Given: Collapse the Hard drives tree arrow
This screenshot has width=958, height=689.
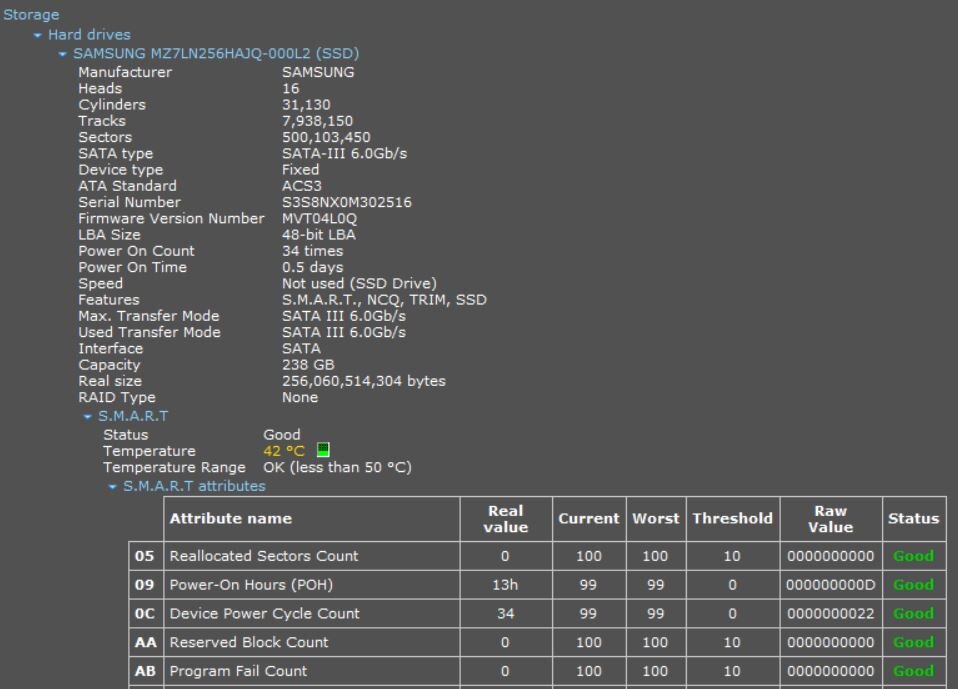Looking at the screenshot, I should (38, 35).
